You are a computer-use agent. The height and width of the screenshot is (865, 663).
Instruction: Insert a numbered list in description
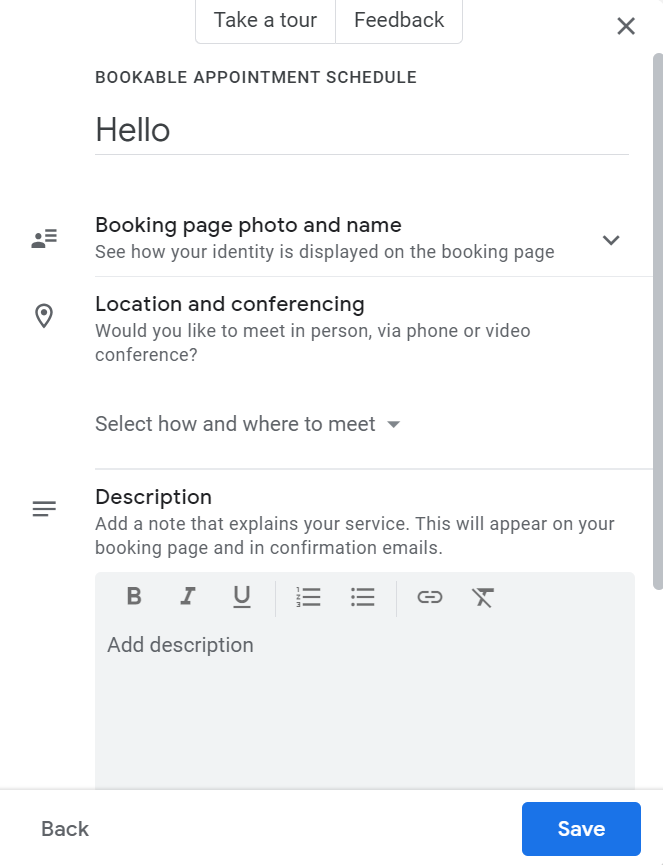(308, 597)
